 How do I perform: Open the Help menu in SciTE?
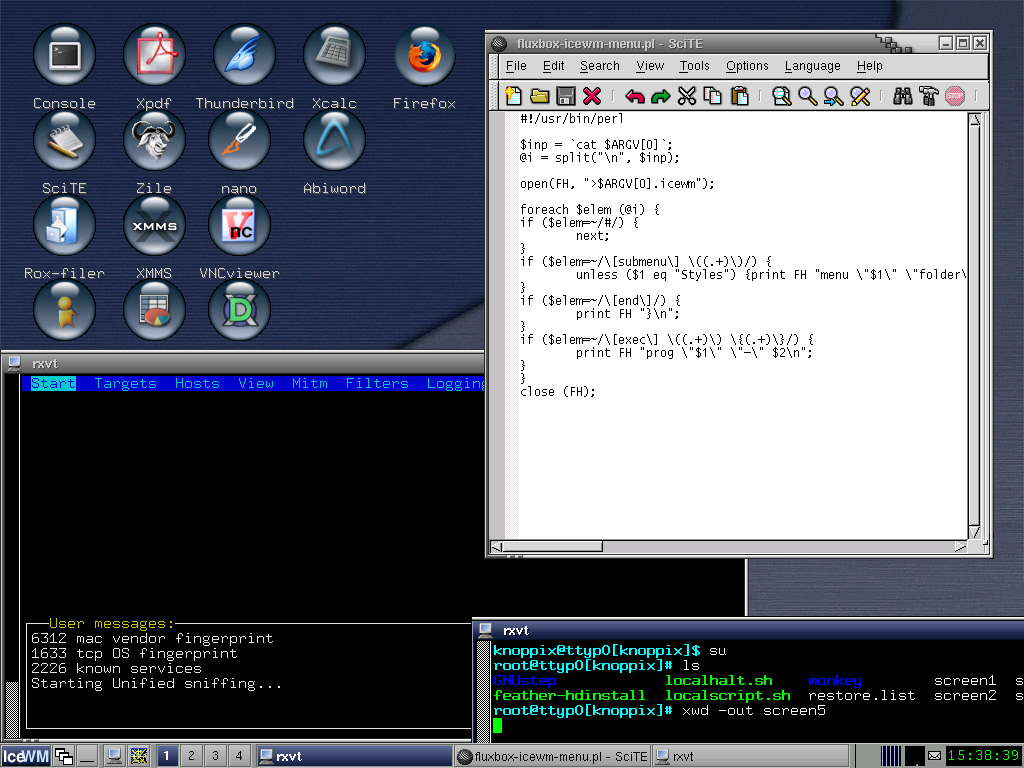(869, 66)
